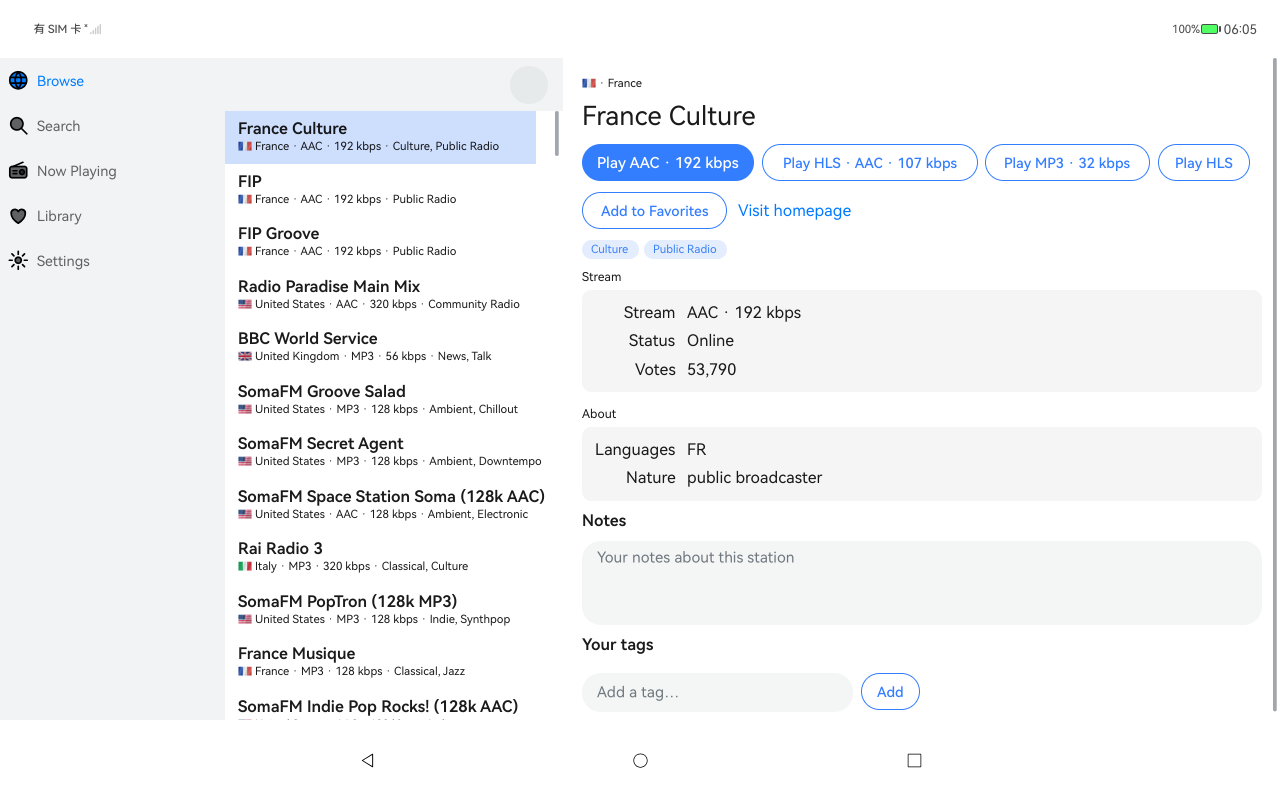The width and height of the screenshot is (1280, 800).
Task: Open Radio Paradise Main Mix
Action: (381, 294)
